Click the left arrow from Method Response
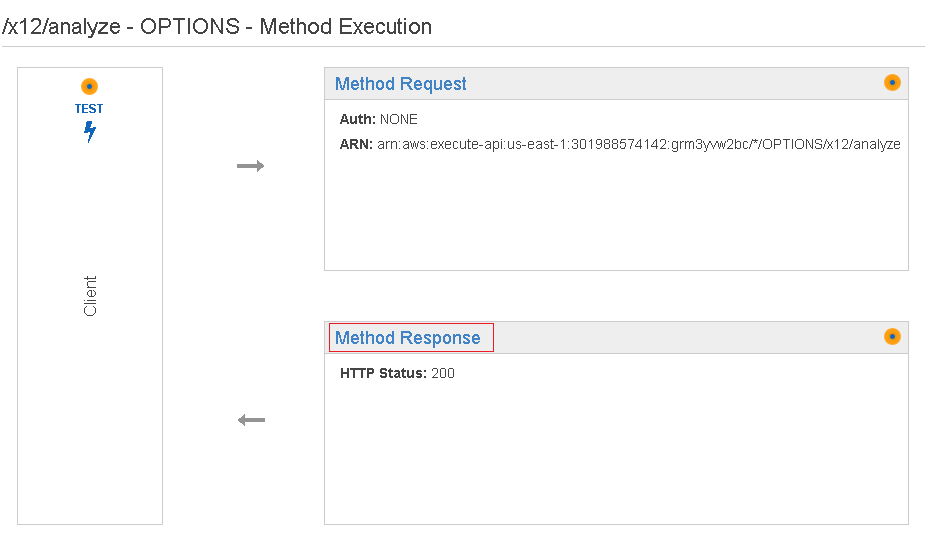The image size is (925, 538). [251, 420]
